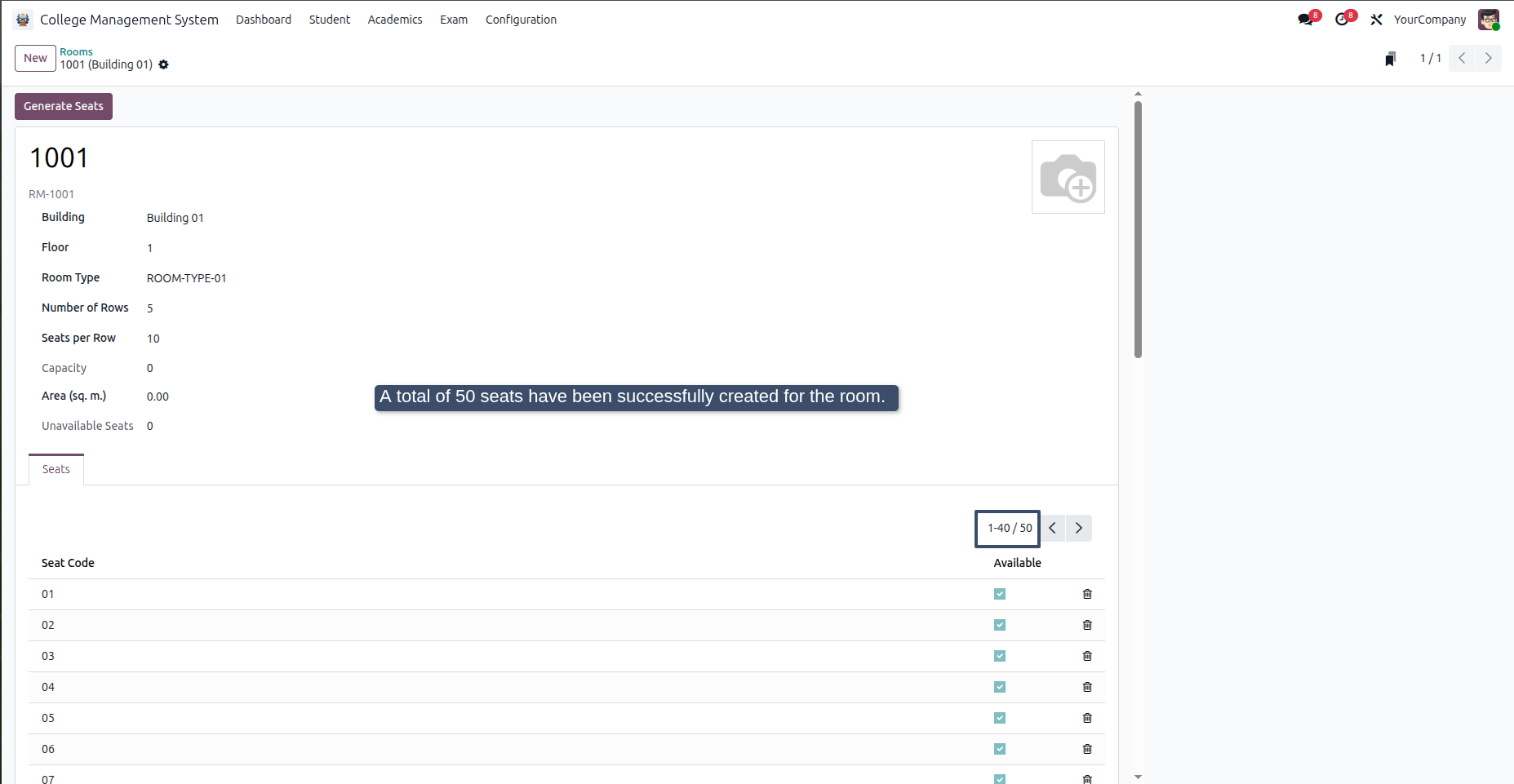
Task: Click the debug tools wrench icon
Action: (1376, 20)
